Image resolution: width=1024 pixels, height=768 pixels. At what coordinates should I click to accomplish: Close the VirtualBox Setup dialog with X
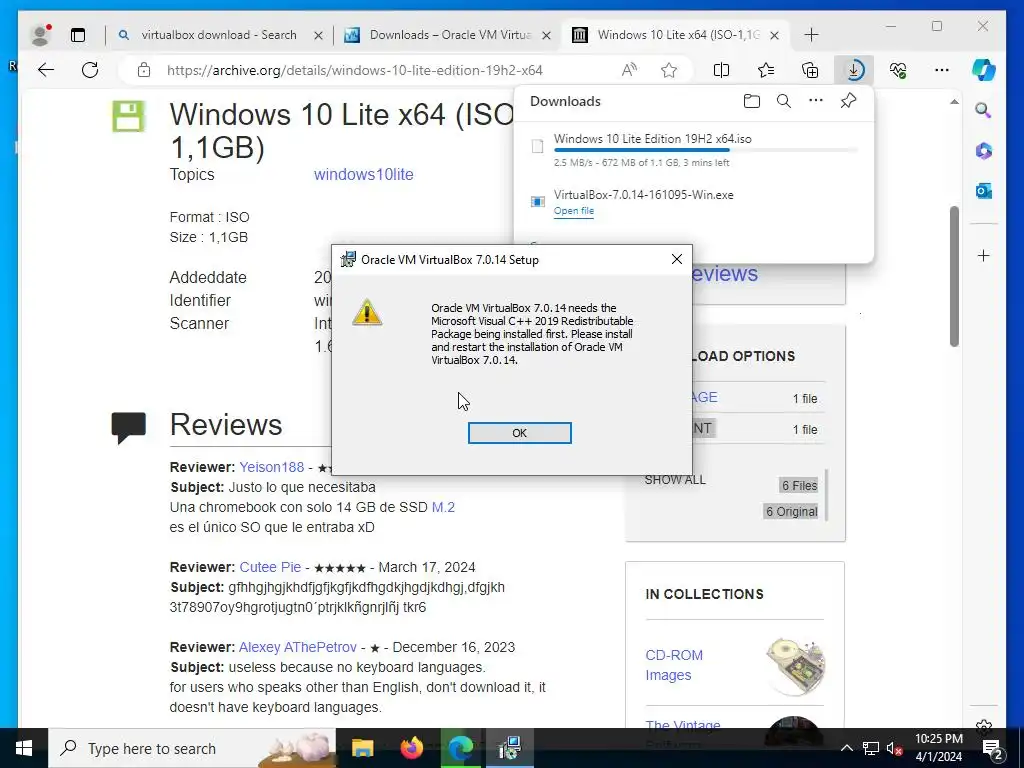coord(677,259)
